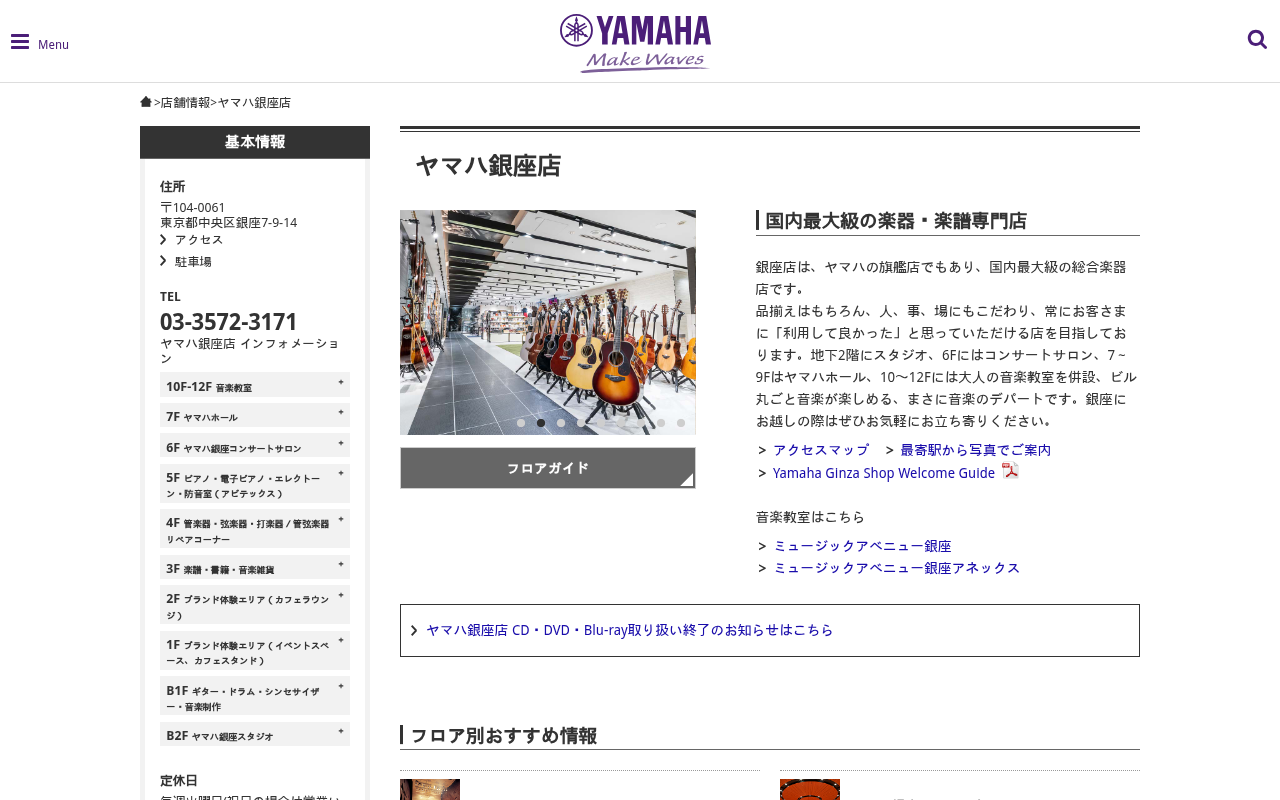Expand the 3F 楽譜・書籍 floor row
The height and width of the screenshot is (800, 1280).
click(x=255, y=568)
